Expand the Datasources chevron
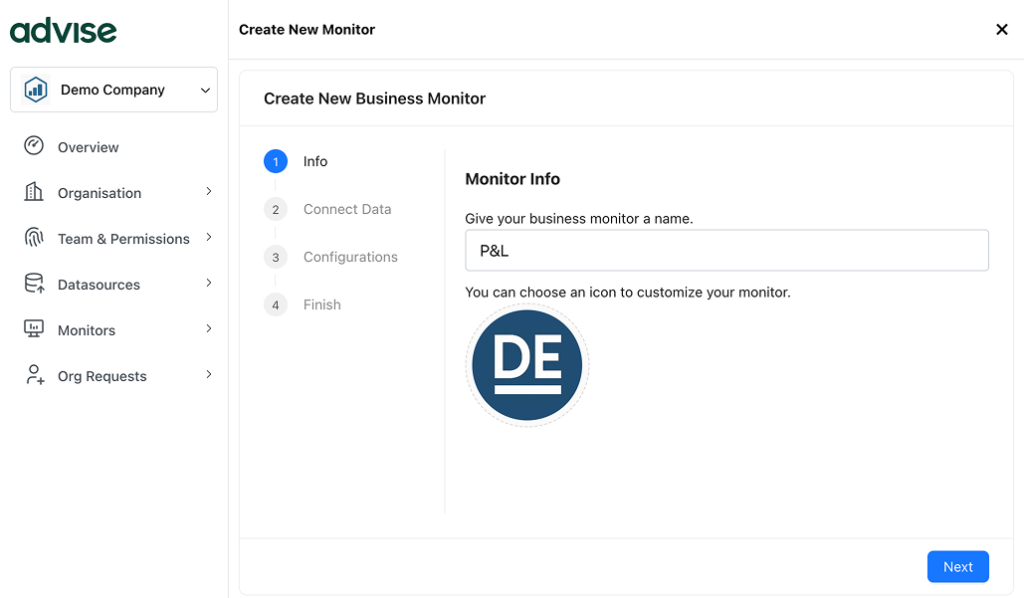Screen dimensions: 1024x598 (x=208, y=283)
